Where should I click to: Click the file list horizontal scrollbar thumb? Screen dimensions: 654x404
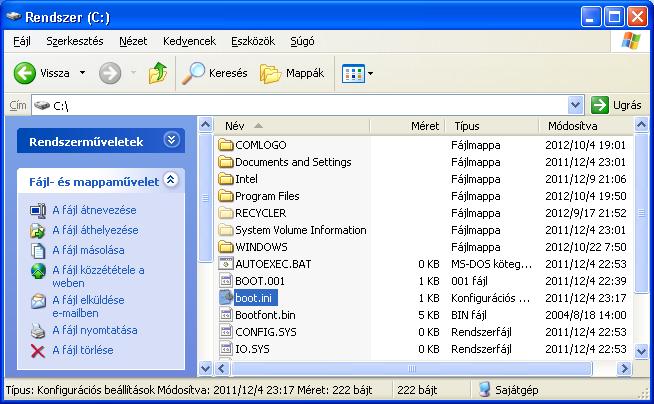tap(411, 369)
